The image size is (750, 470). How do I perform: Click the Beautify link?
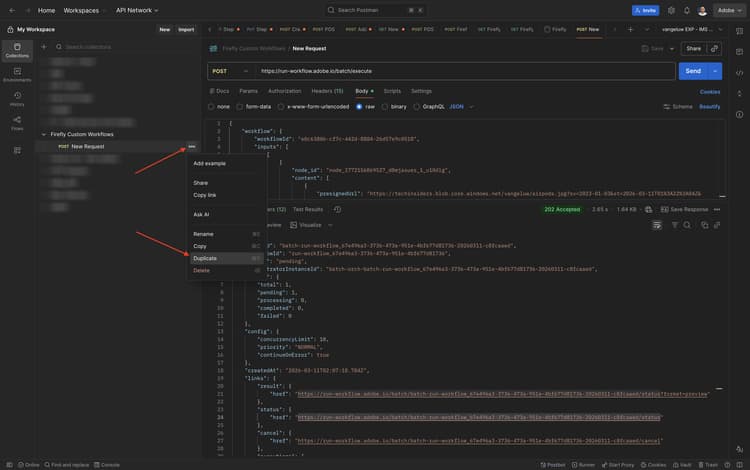point(709,106)
